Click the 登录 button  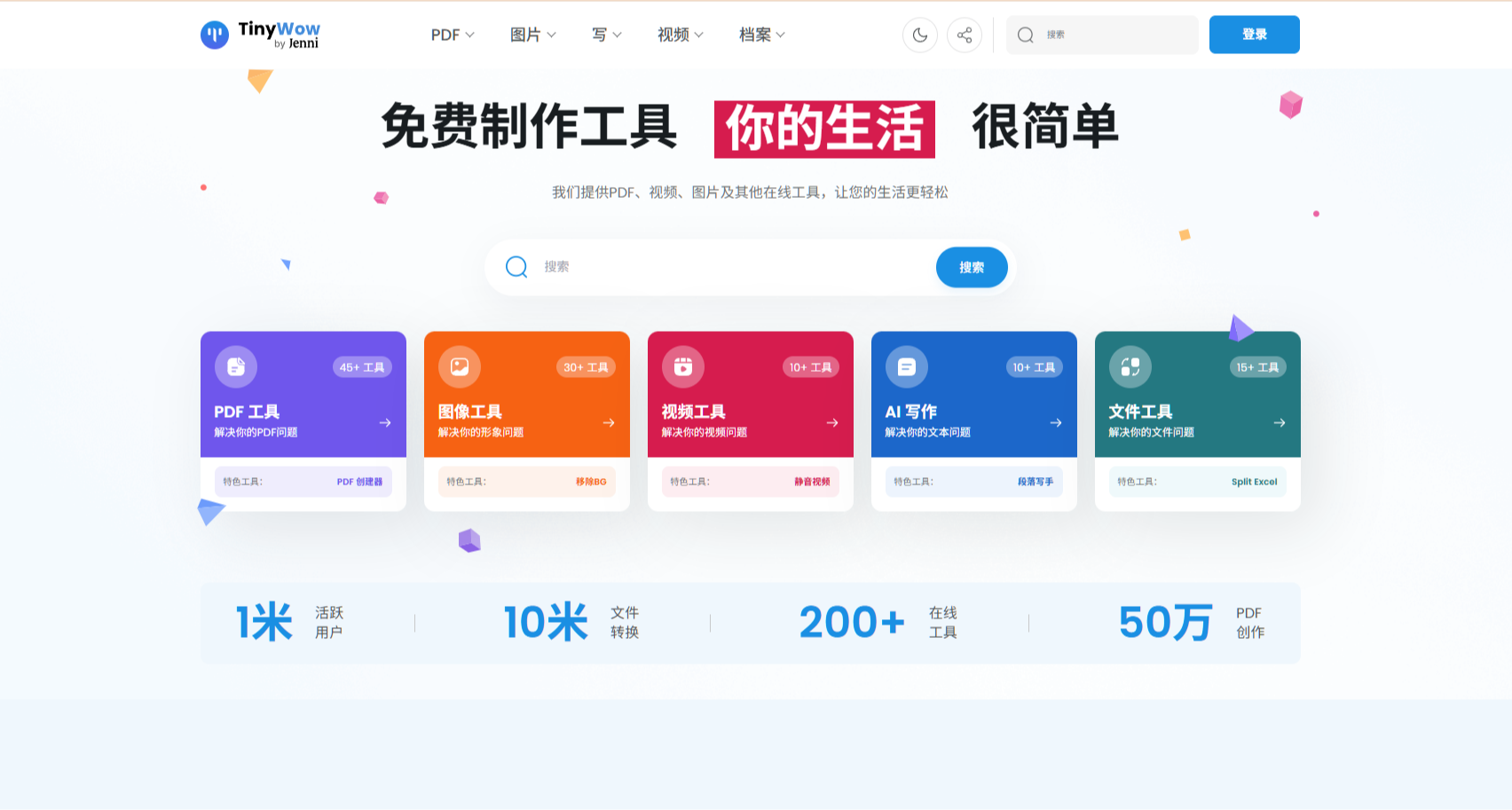coord(1254,35)
